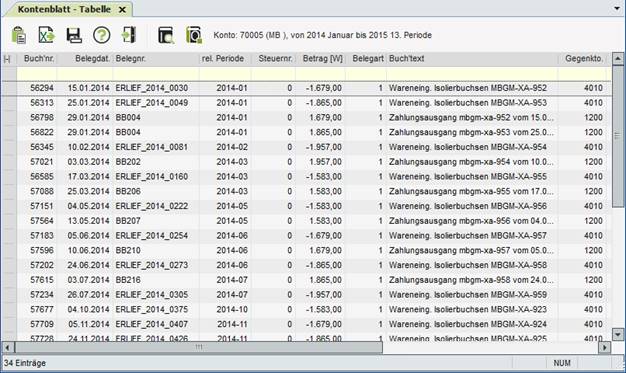The height and width of the screenshot is (373, 626).
Task: Click the floppy disk save icon
Action: [x=74, y=35]
